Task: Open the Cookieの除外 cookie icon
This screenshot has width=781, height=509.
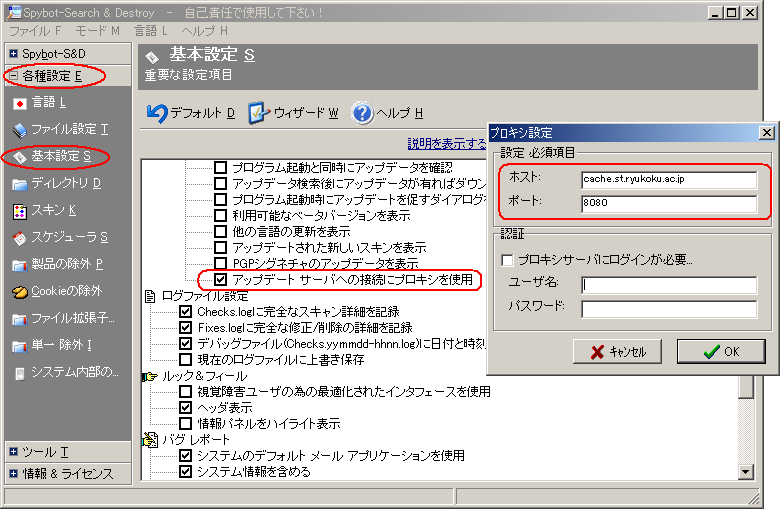Action: click(x=19, y=292)
